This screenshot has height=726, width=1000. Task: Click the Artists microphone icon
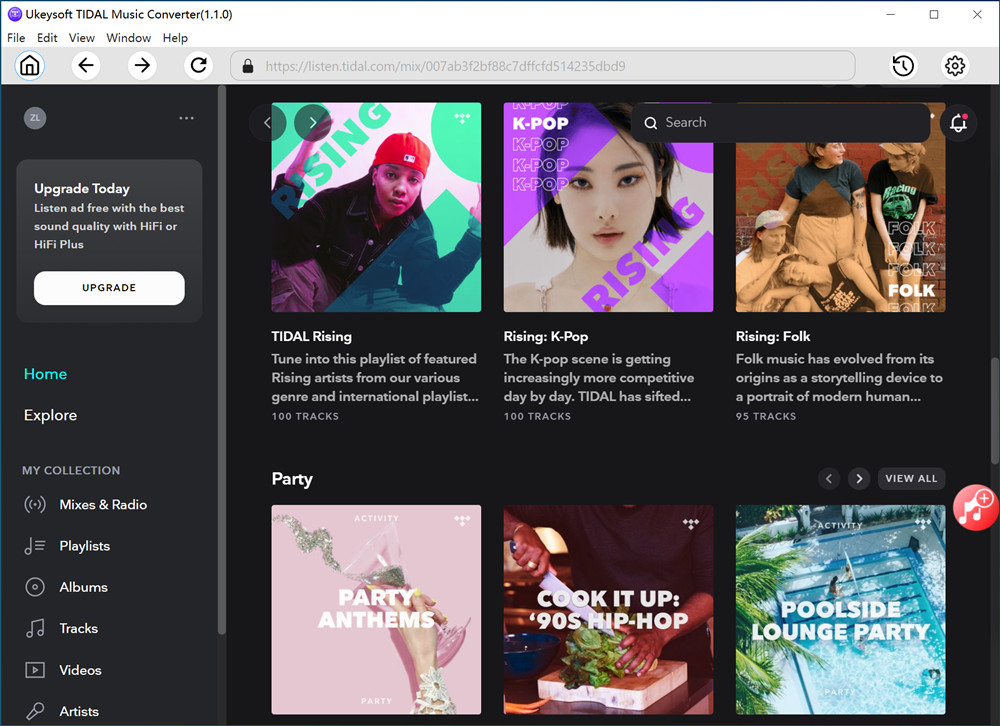(35, 711)
